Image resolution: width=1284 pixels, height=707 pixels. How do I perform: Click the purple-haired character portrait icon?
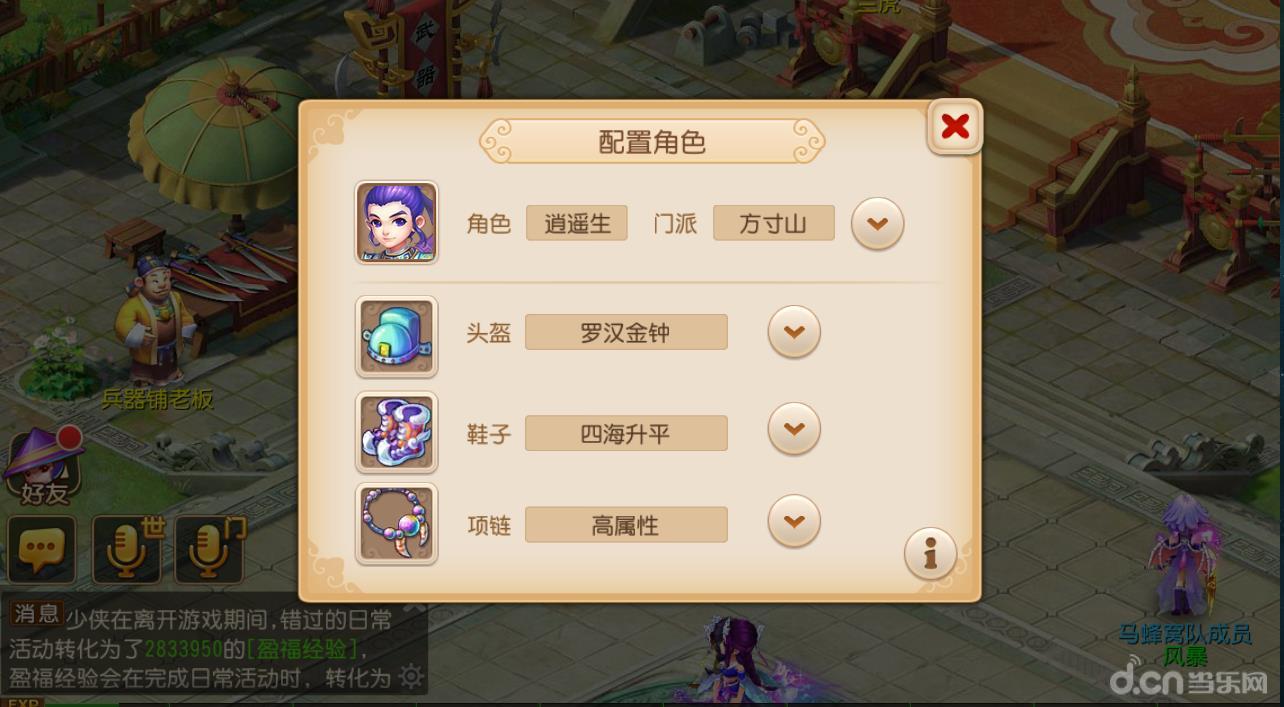point(396,222)
